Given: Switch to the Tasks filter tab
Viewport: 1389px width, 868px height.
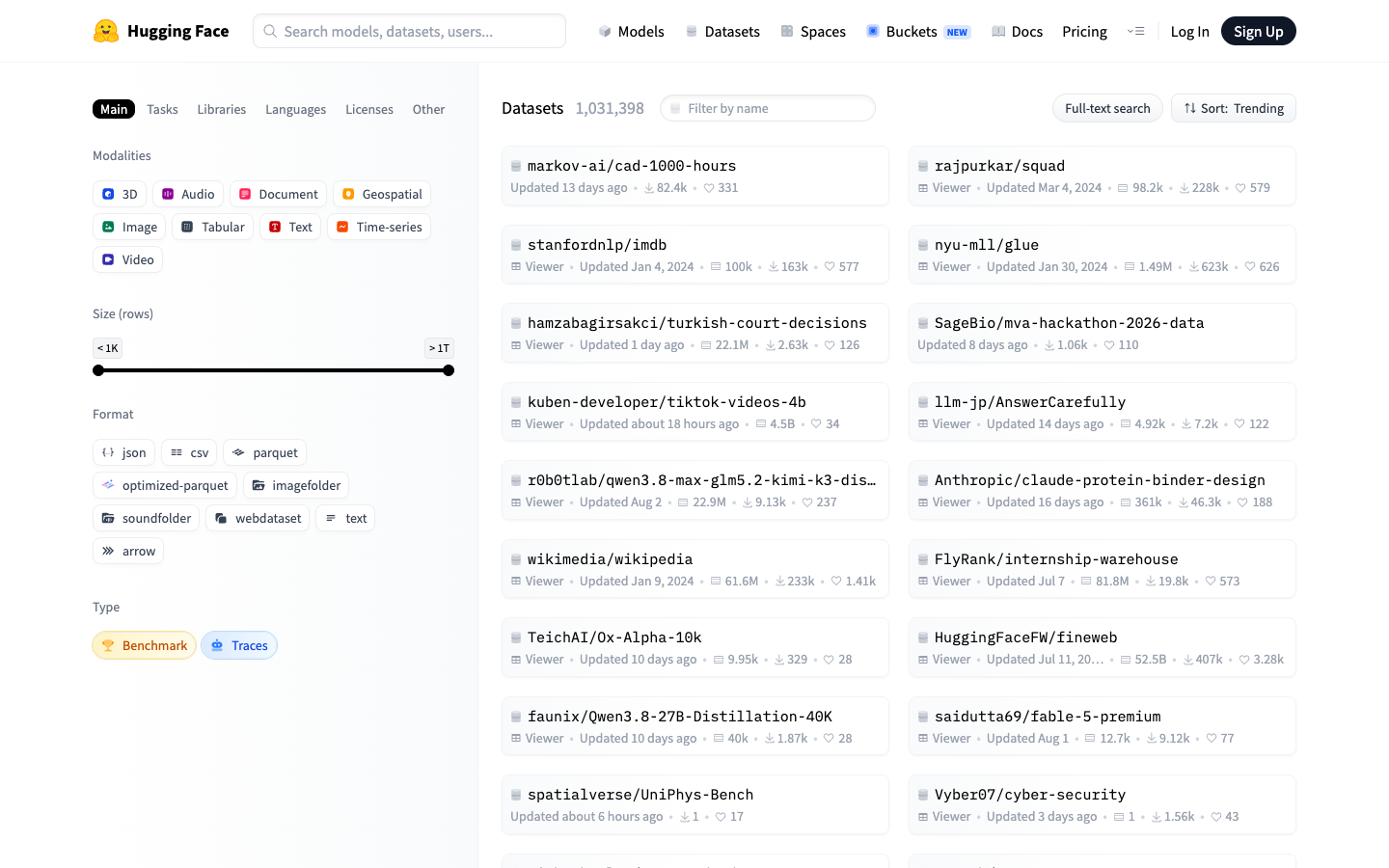Looking at the screenshot, I should point(162,109).
